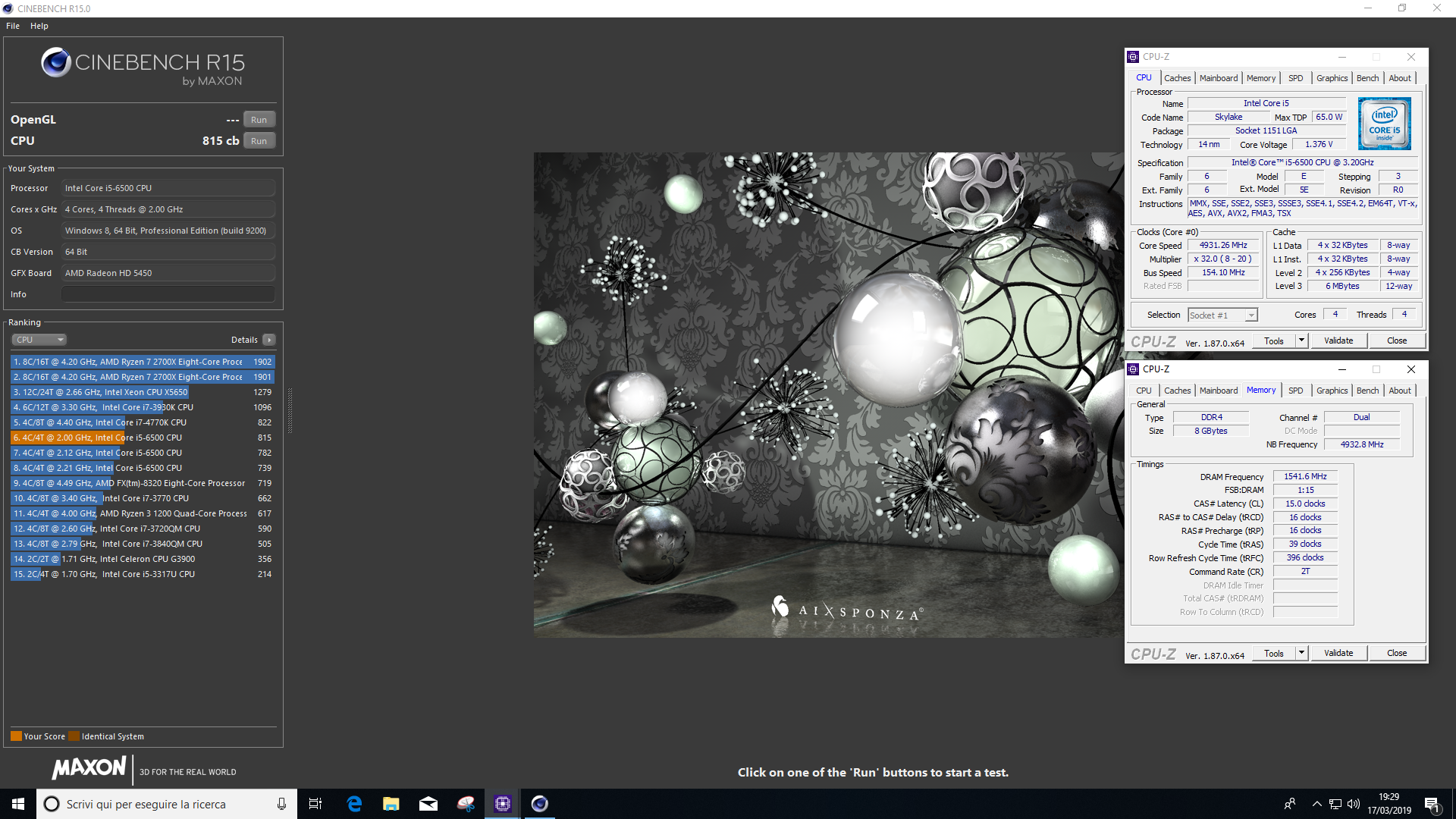Open the Help menu

pyautogui.click(x=39, y=26)
